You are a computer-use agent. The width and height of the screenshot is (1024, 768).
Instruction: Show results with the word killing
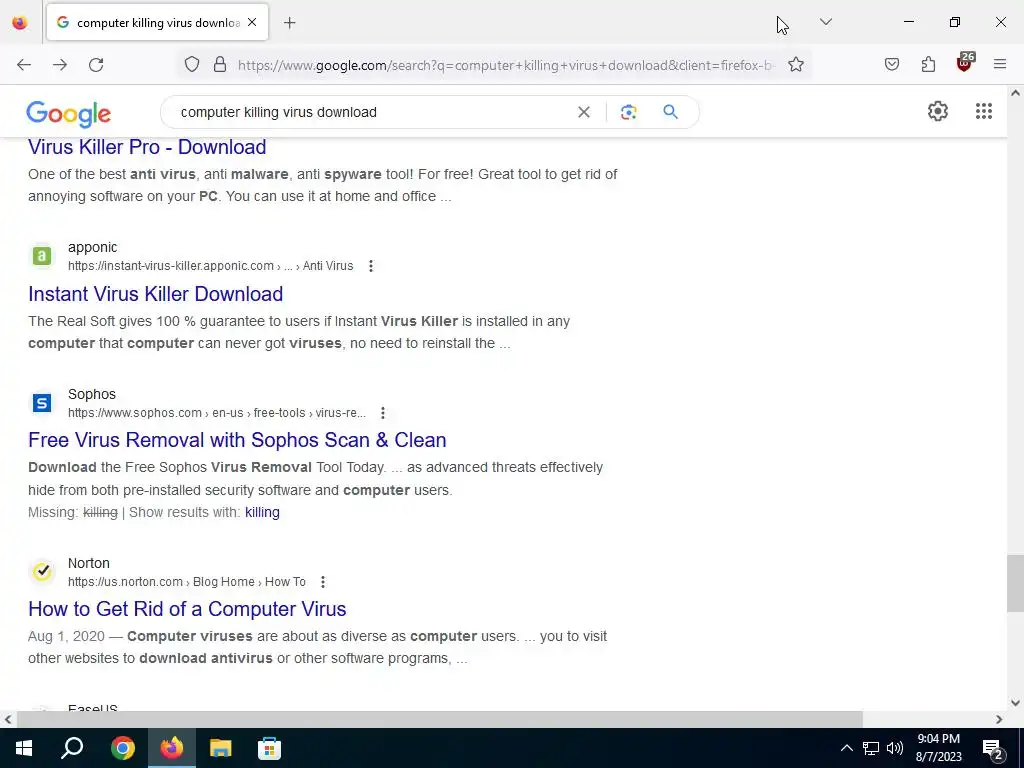(x=262, y=513)
